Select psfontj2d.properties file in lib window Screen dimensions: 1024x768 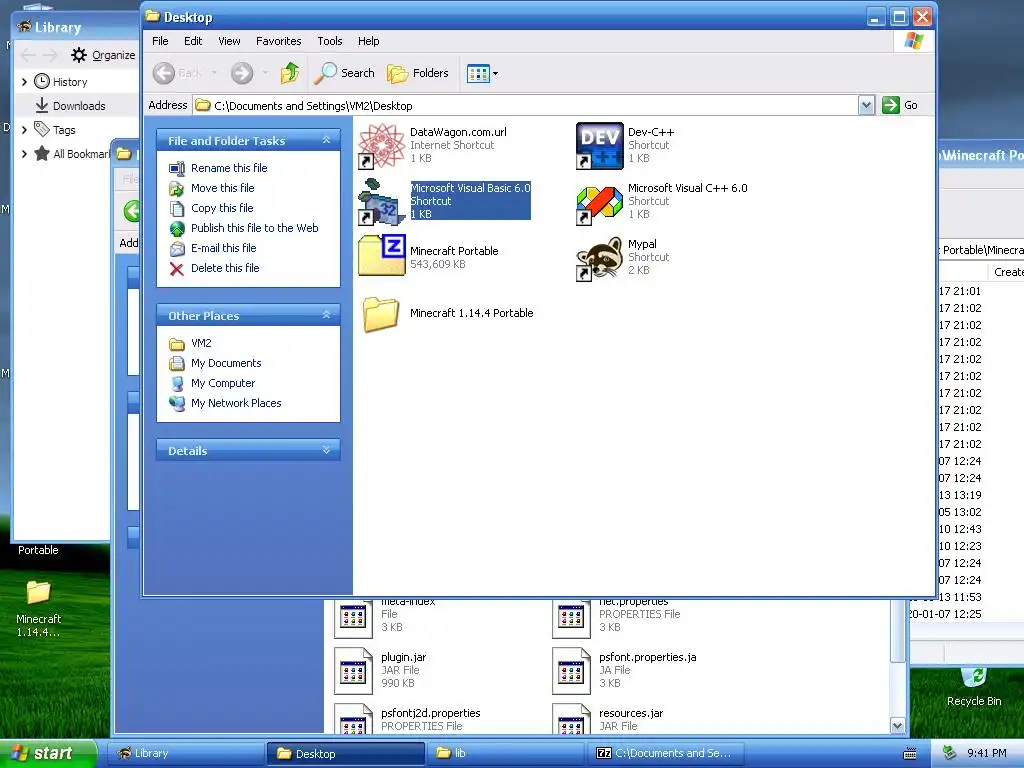tap(353, 718)
